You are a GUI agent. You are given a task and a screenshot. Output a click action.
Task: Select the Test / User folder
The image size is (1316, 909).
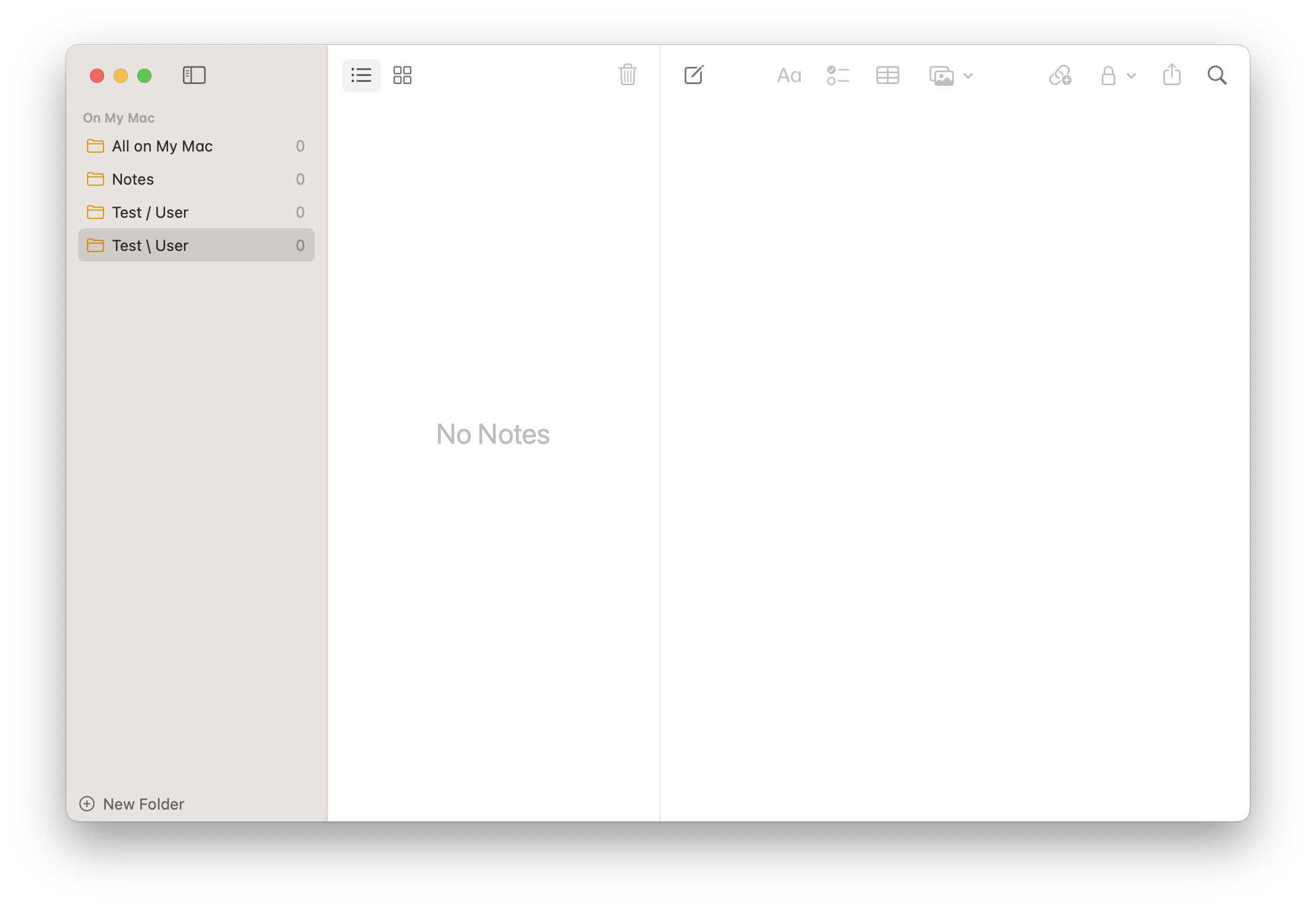coord(150,212)
